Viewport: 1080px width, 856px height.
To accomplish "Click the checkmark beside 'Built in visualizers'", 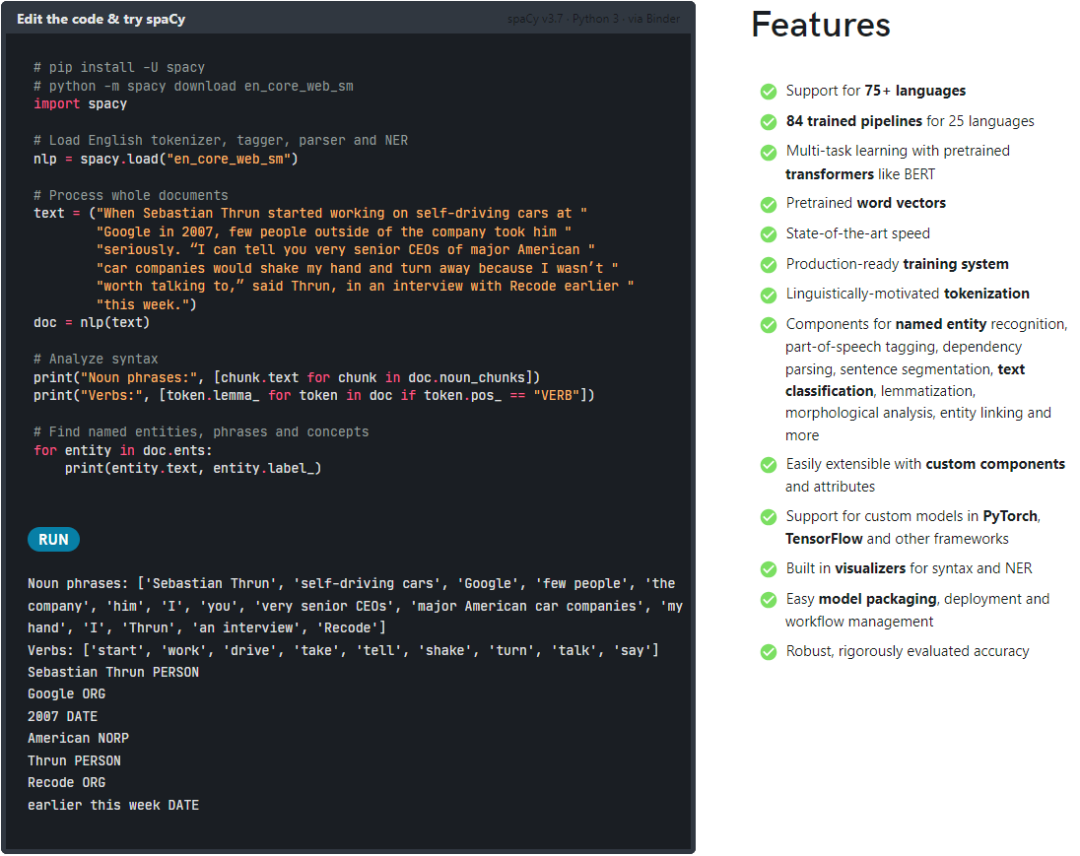I will coord(768,569).
